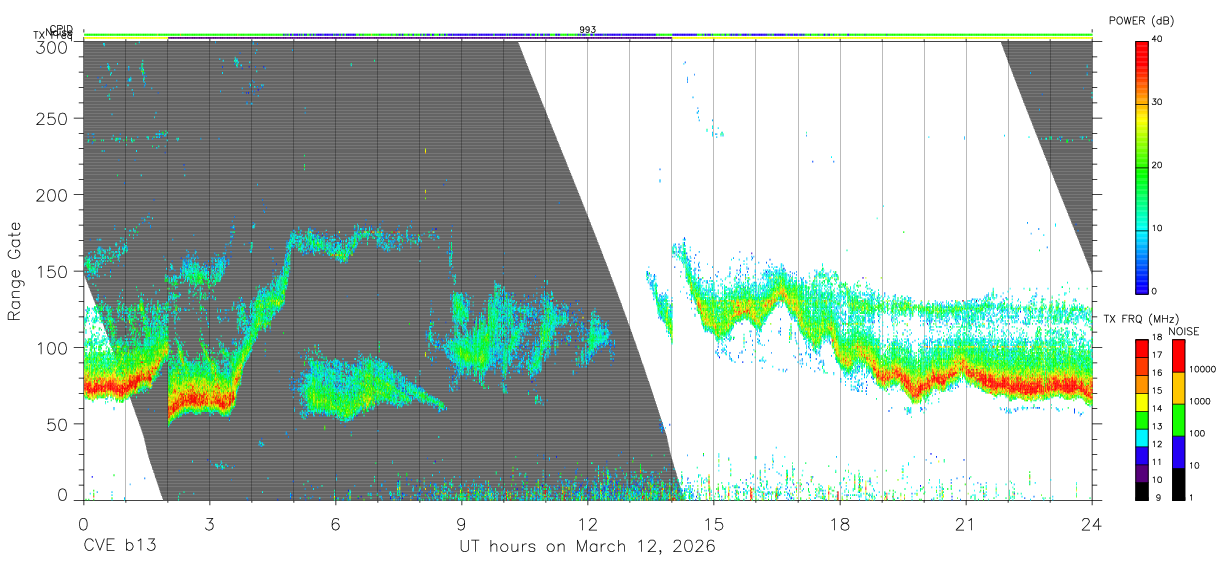Click the NOISE legend title
Viewport: 1228px width, 567px height.
(x=1184, y=331)
